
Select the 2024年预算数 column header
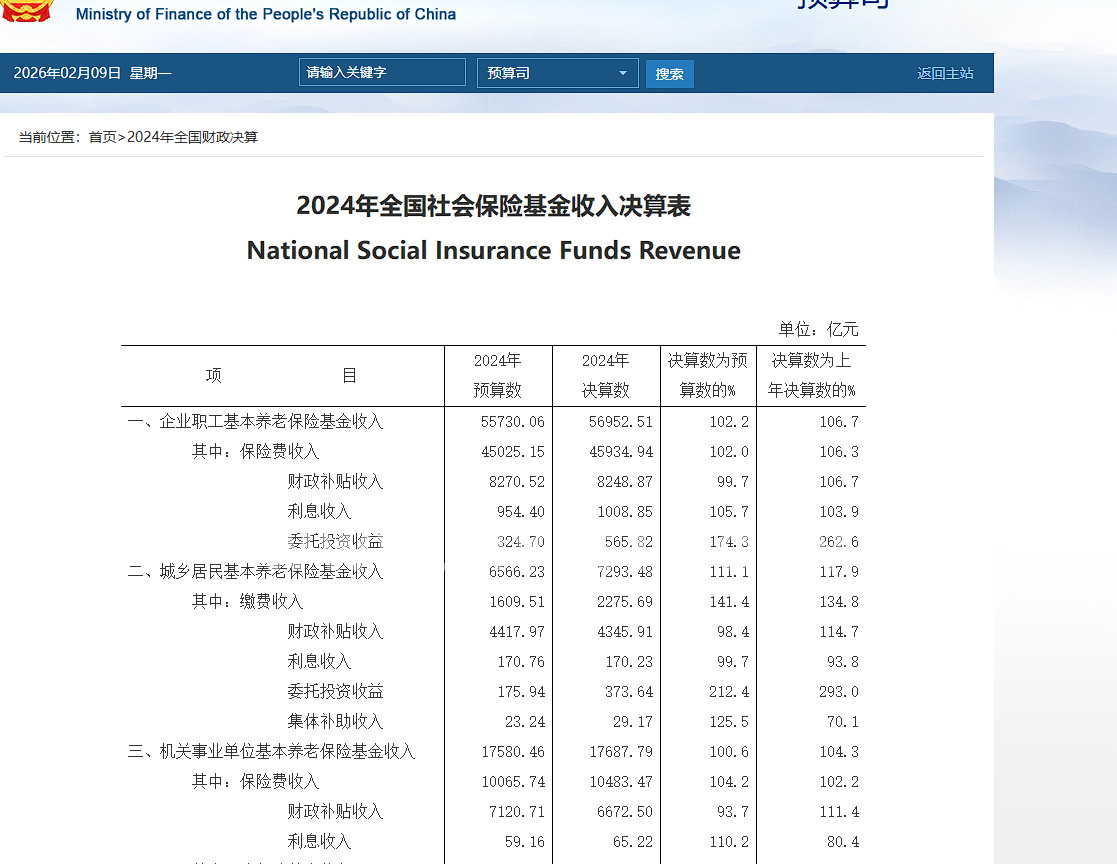point(497,375)
